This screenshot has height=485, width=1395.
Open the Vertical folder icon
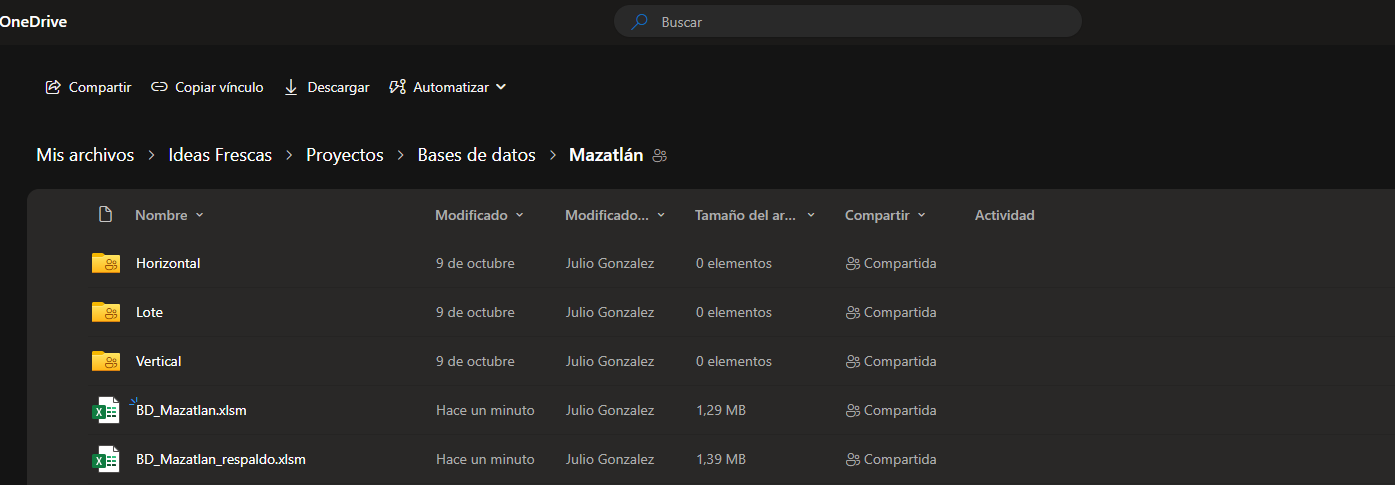pyautogui.click(x=105, y=361)
